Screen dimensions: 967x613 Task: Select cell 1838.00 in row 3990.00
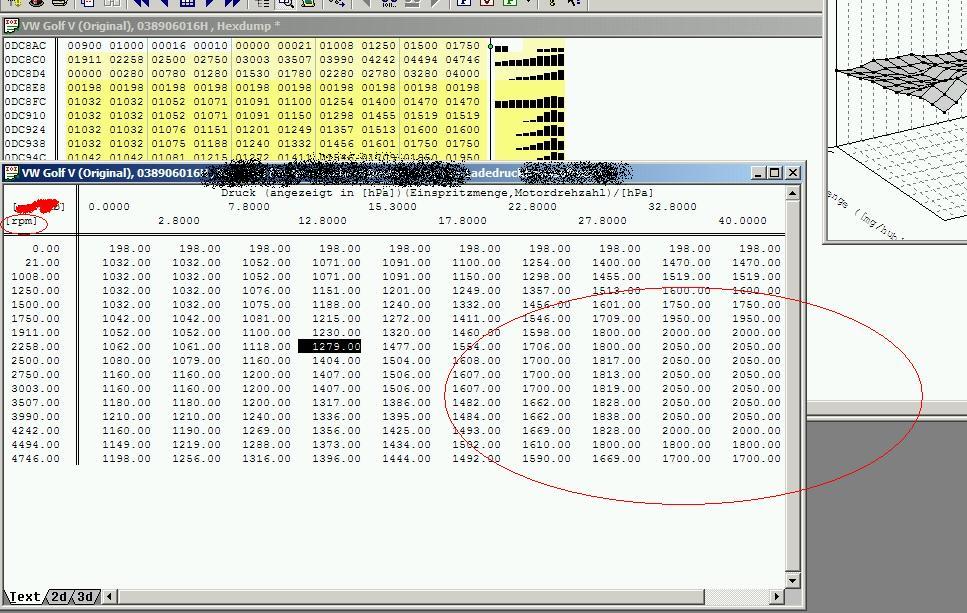[x=616, y=416]
